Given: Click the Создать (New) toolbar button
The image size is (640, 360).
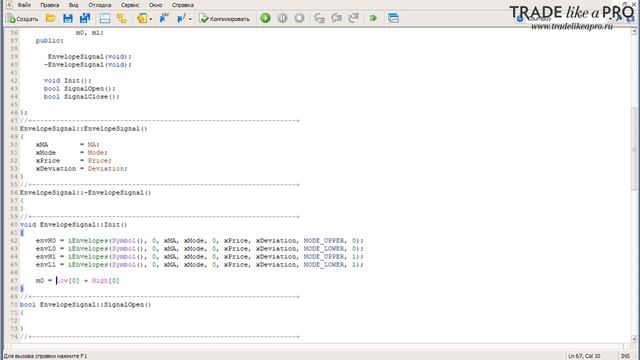Looking at the screenshot, I should (22, 18).
